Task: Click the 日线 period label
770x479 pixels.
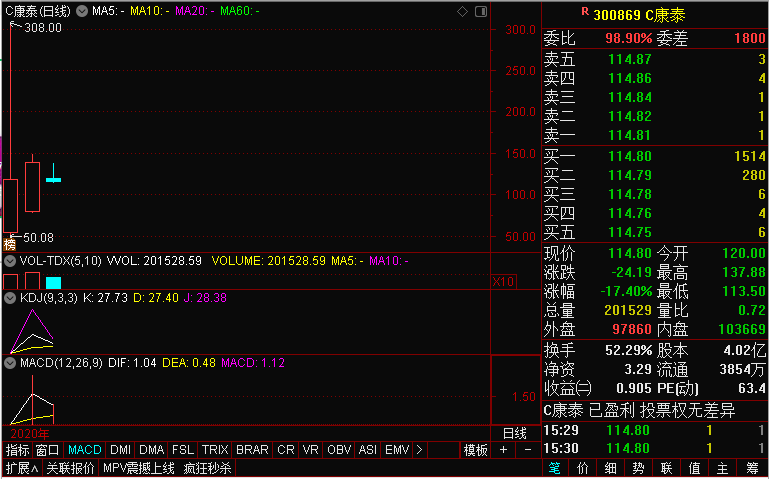Action: pyautogui.click(x=514, y=433)
